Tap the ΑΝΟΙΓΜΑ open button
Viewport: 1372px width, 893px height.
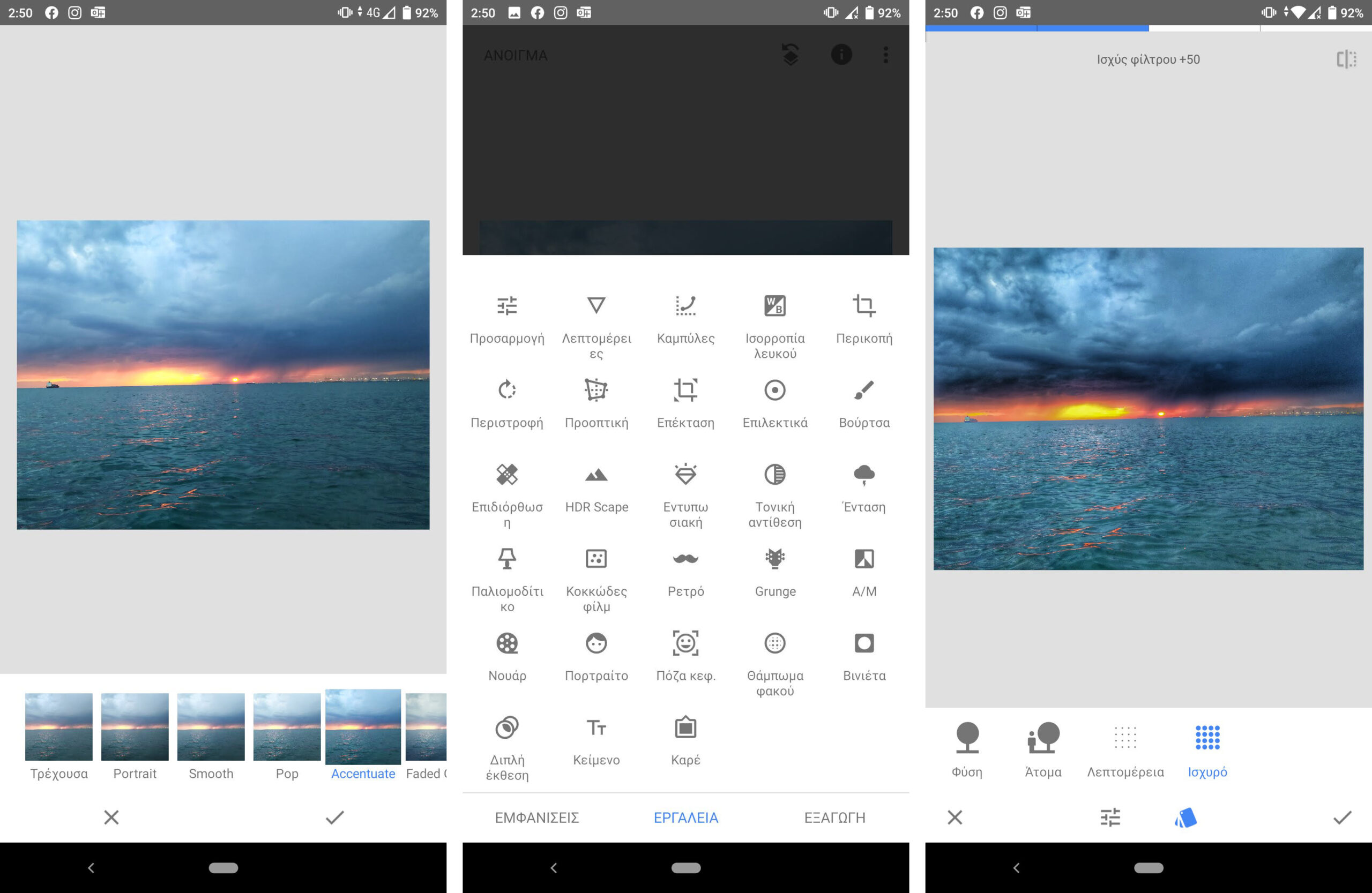point(516,56)
